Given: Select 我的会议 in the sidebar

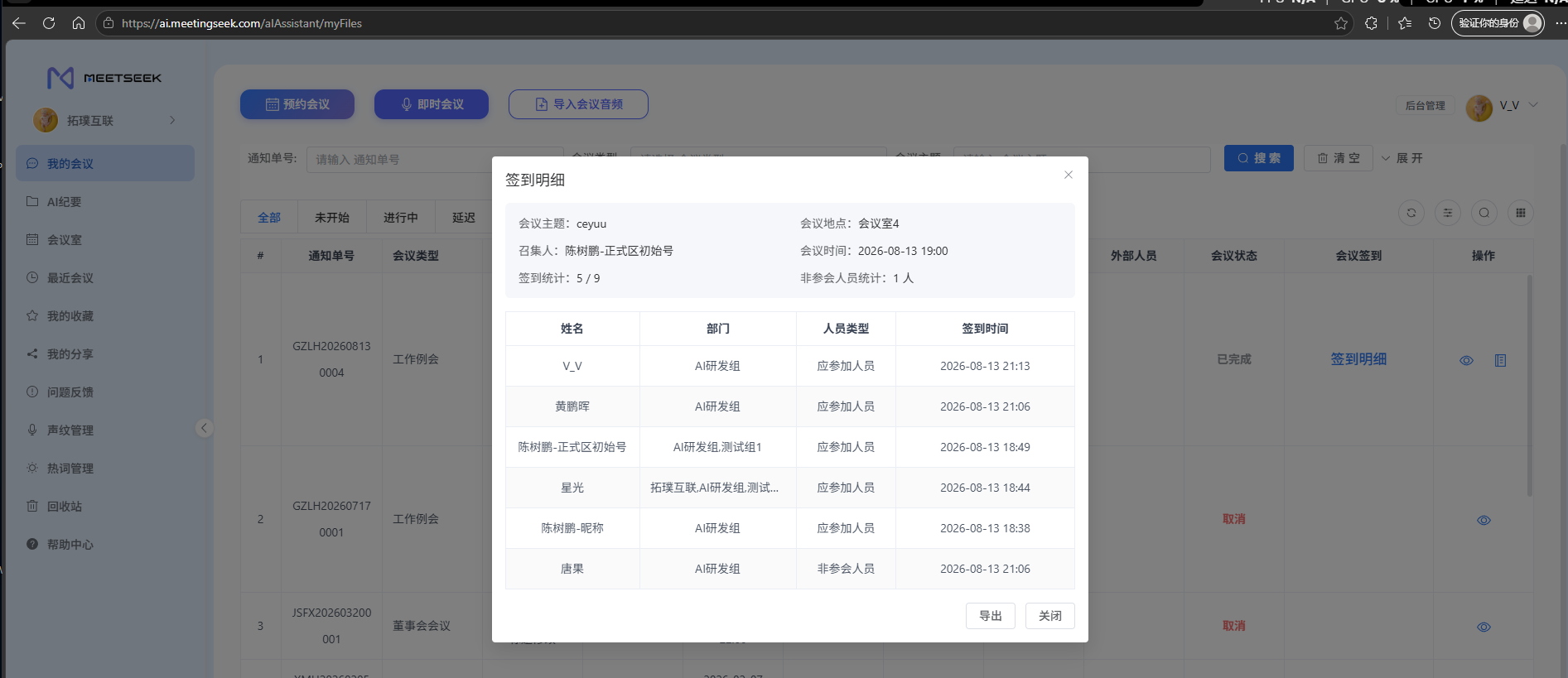Looking at the screenshot, I should [105, 164].
